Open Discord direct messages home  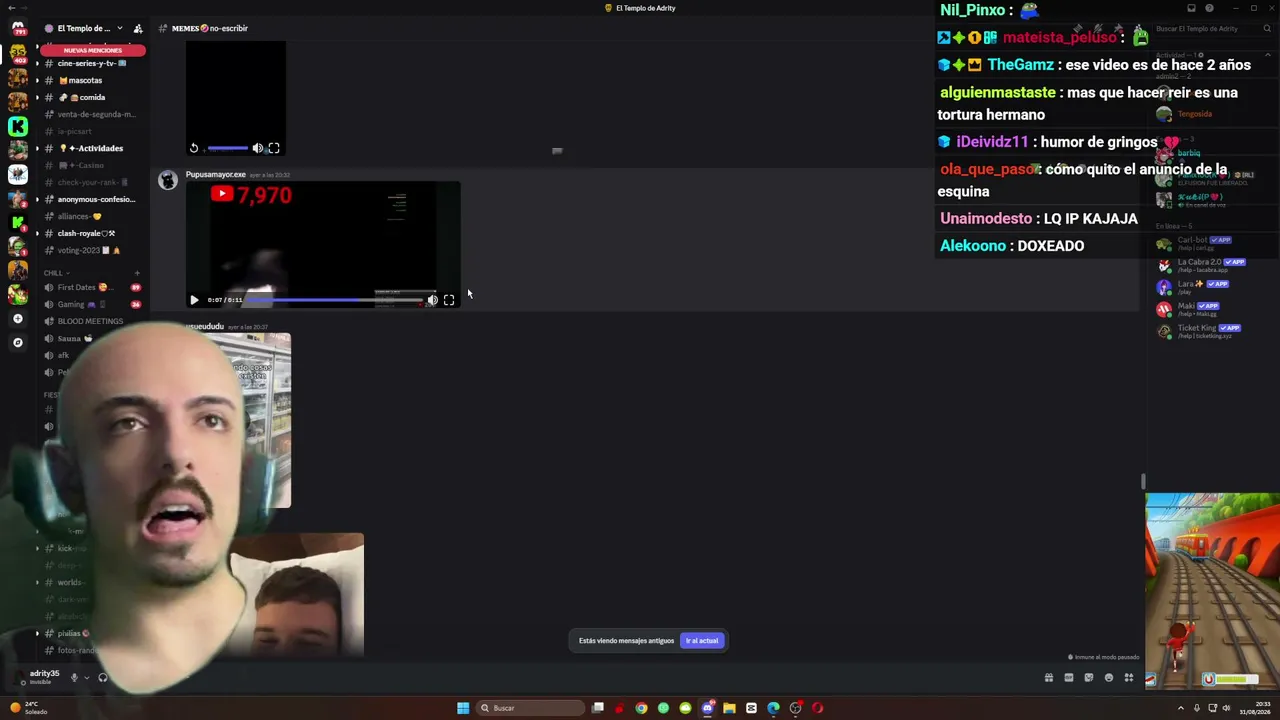[17, 28]
